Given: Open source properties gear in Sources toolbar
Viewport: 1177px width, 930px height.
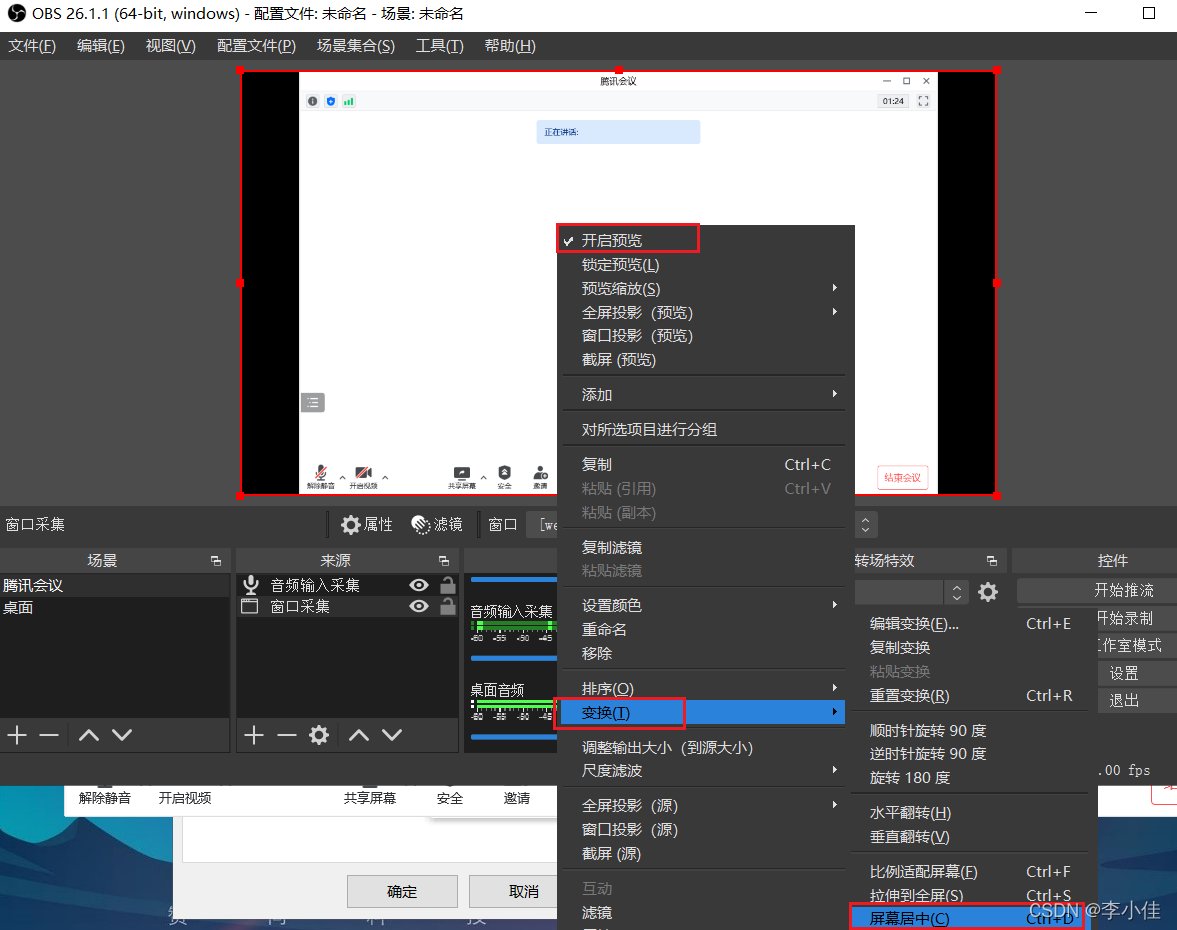Looking at the screenshot, I should (319, 735).
